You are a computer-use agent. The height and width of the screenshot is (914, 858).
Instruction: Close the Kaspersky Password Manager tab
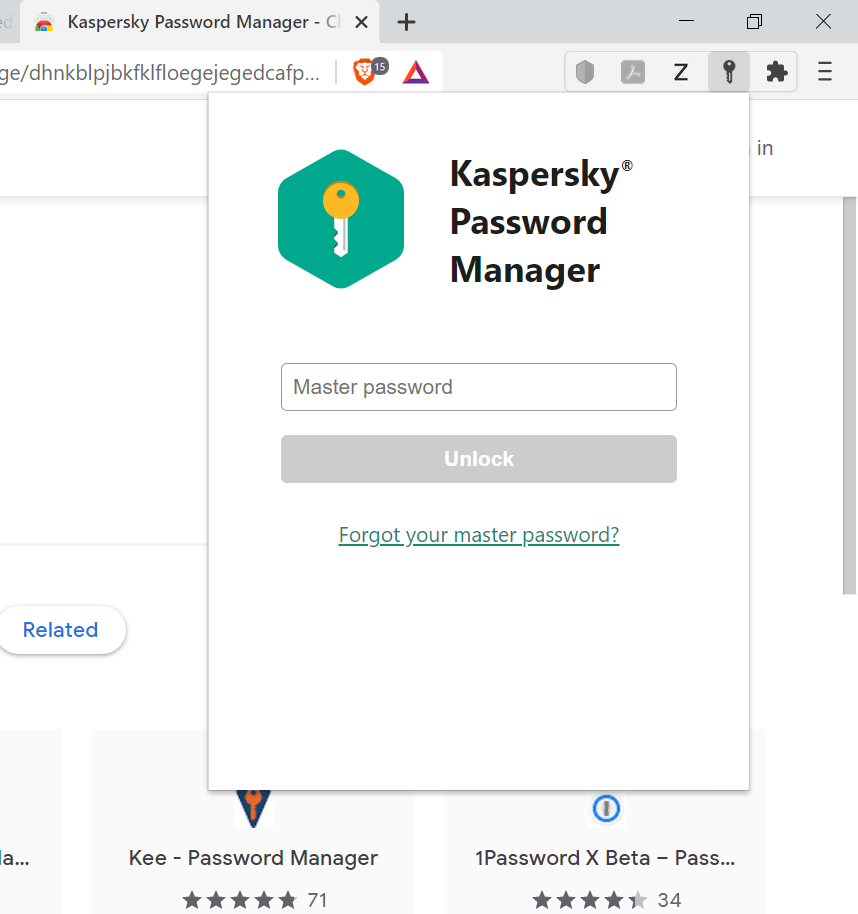(x=361, y=22)
